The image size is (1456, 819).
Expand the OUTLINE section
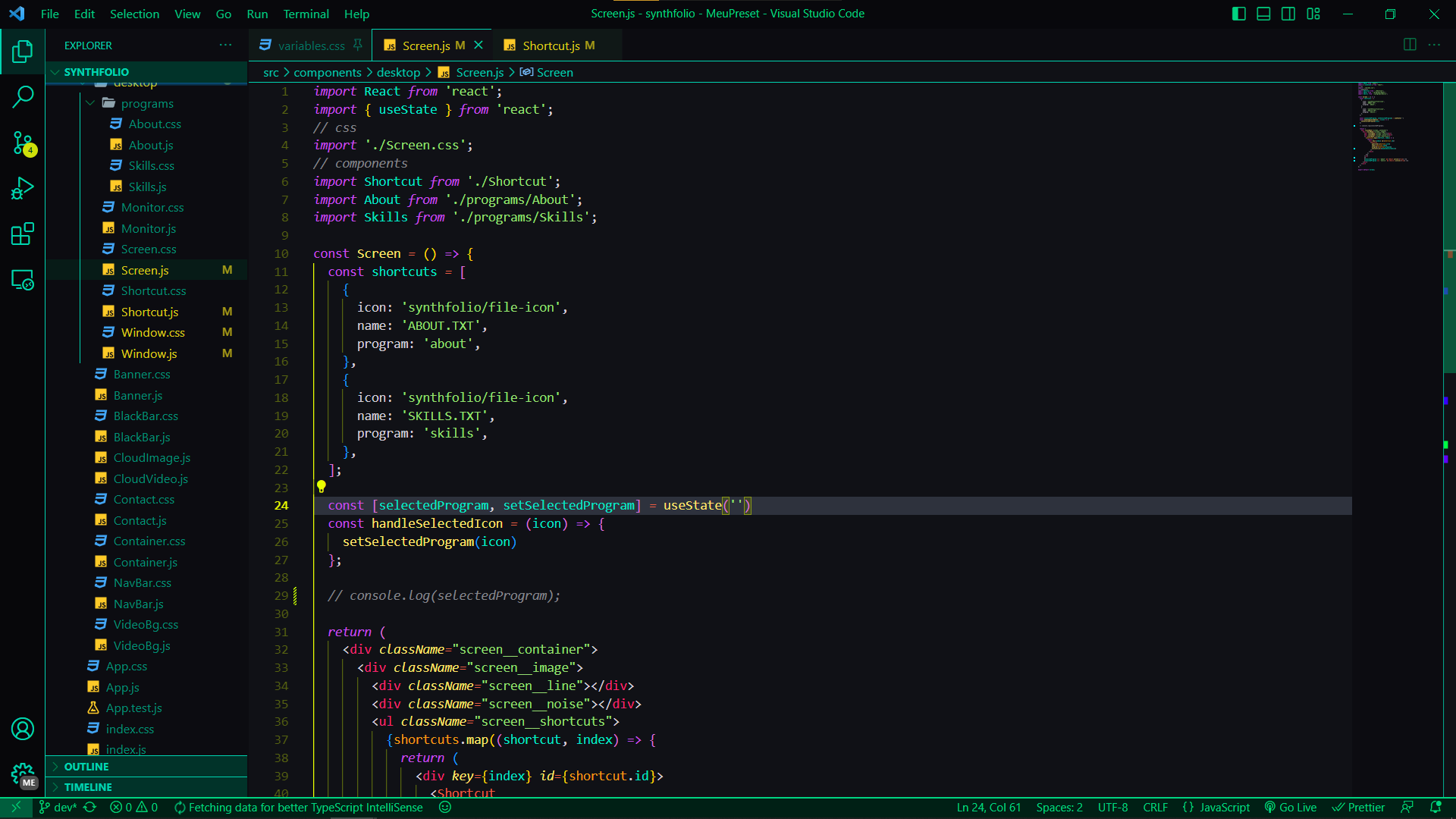[x=86, y=767]
